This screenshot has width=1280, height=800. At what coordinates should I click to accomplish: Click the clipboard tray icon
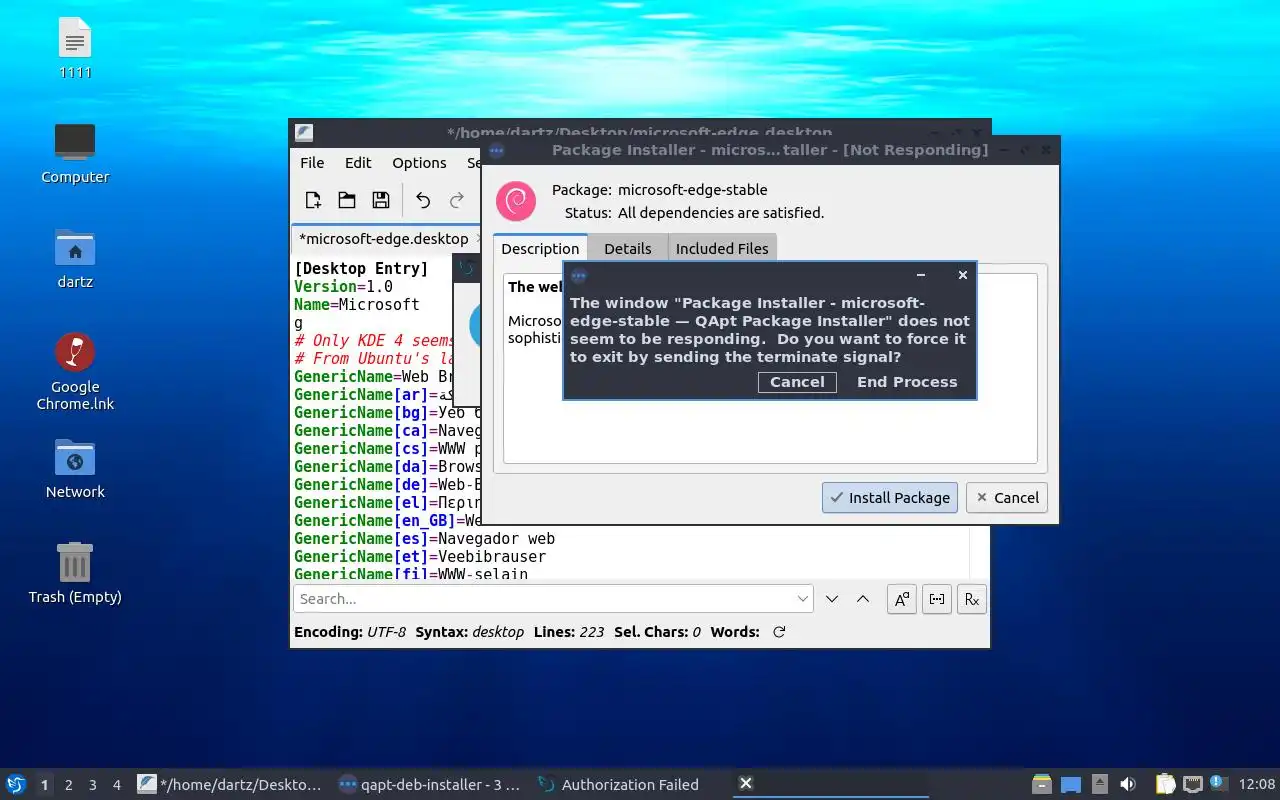pyautogui.click(x=1166, y=784)
